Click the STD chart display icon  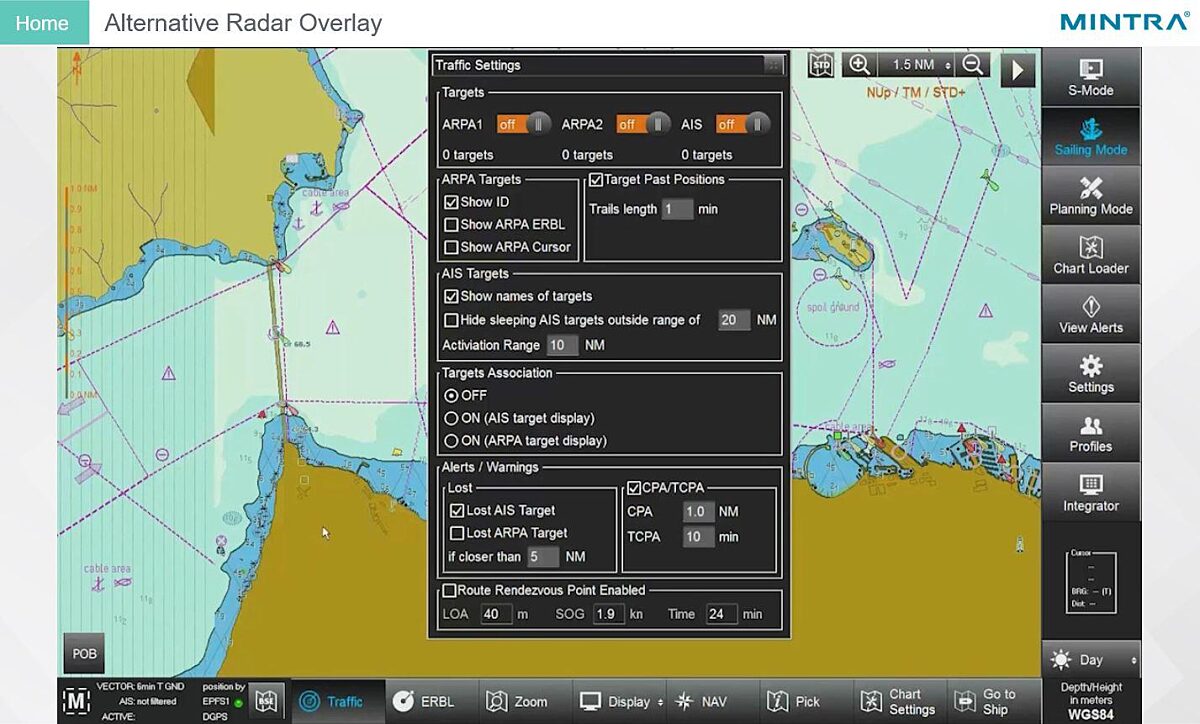tap(821, 65)
